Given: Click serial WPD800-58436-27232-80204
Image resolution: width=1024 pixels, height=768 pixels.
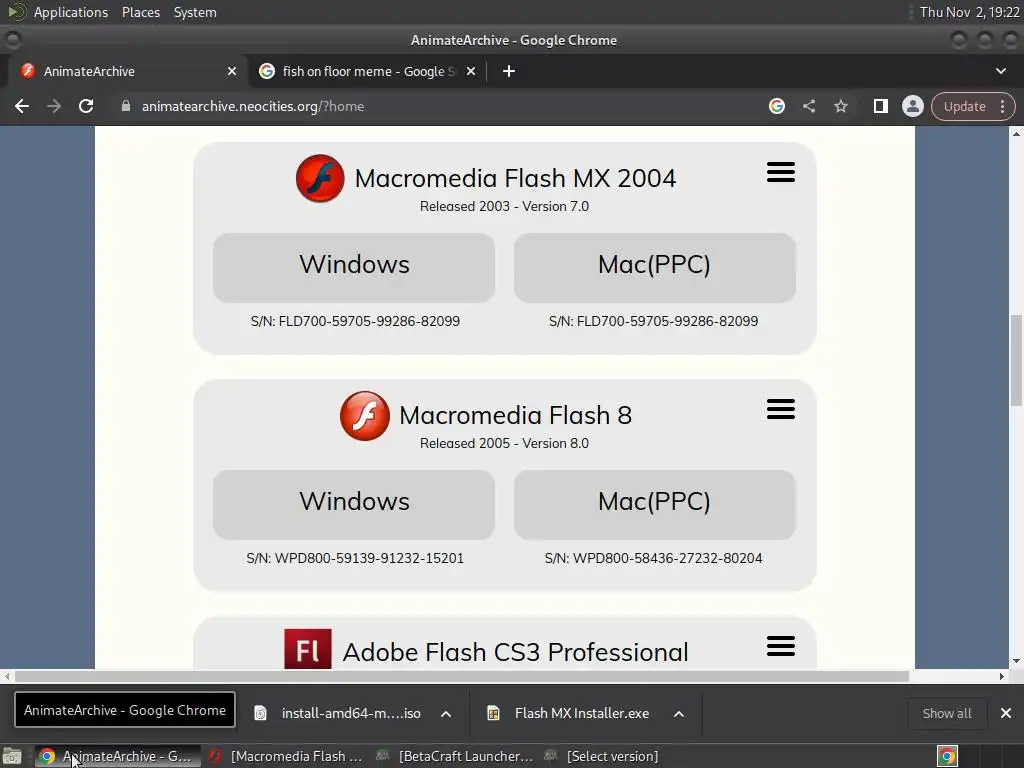Looking at the screenshot, I should (654, 558).
